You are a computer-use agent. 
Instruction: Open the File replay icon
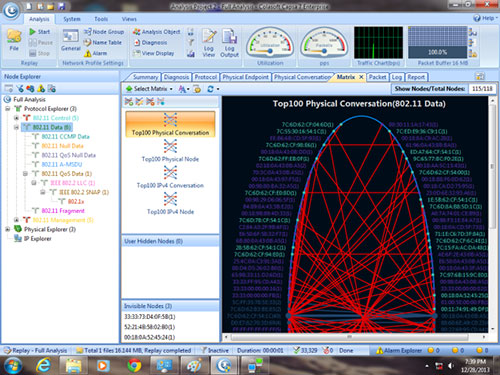pyautogui.click(x=14, y=40)
